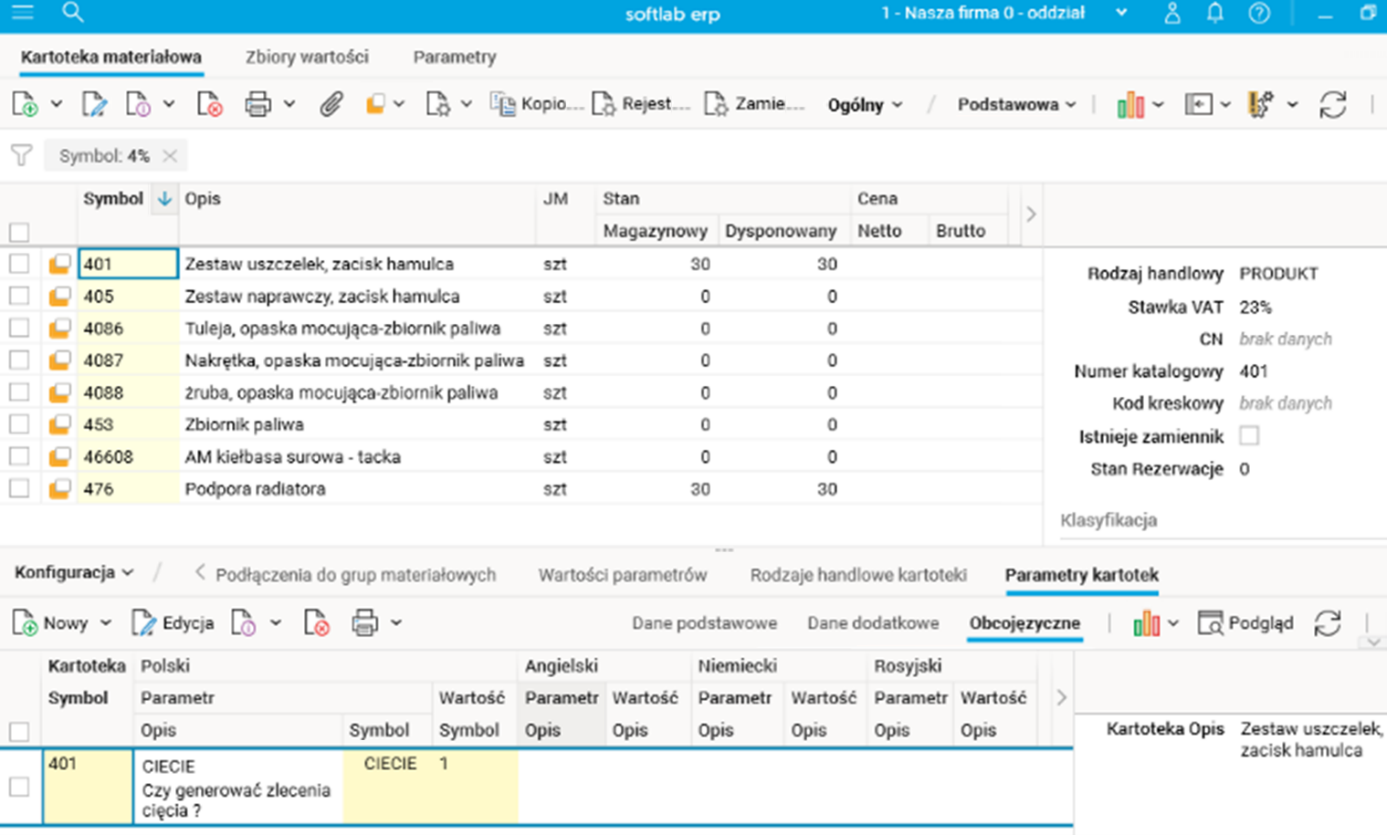
Task: Click the Podgląd button
Action: pos(1246,623)
